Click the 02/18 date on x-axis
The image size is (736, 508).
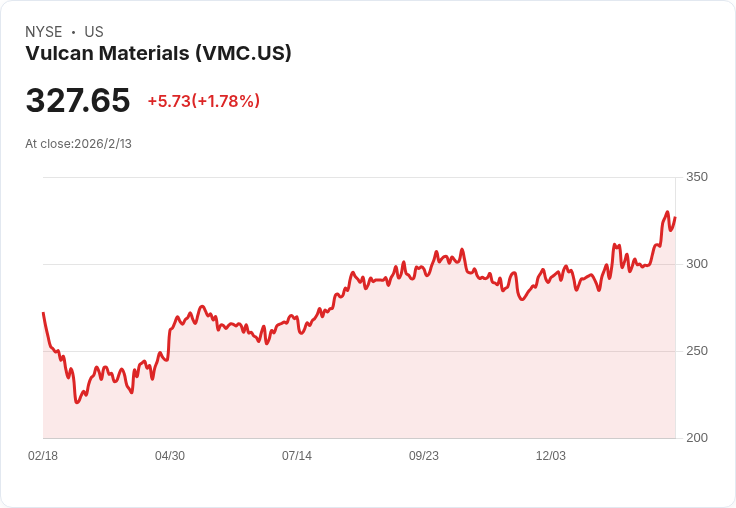(x=43, y=456)
